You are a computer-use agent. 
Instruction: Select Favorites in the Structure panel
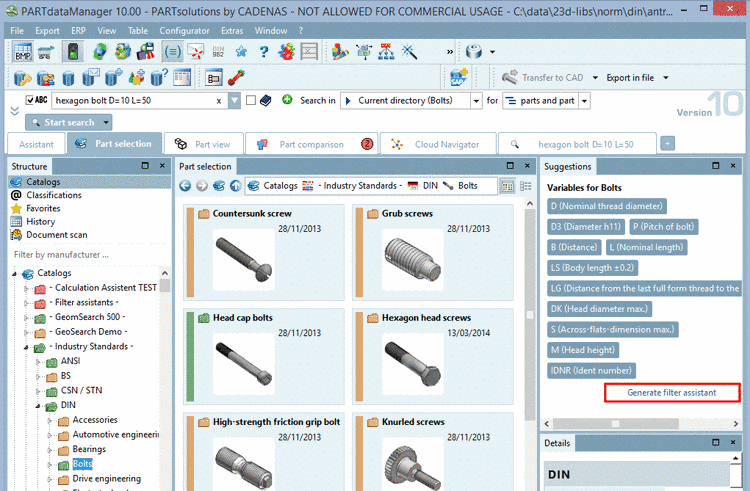pos(43,208)
